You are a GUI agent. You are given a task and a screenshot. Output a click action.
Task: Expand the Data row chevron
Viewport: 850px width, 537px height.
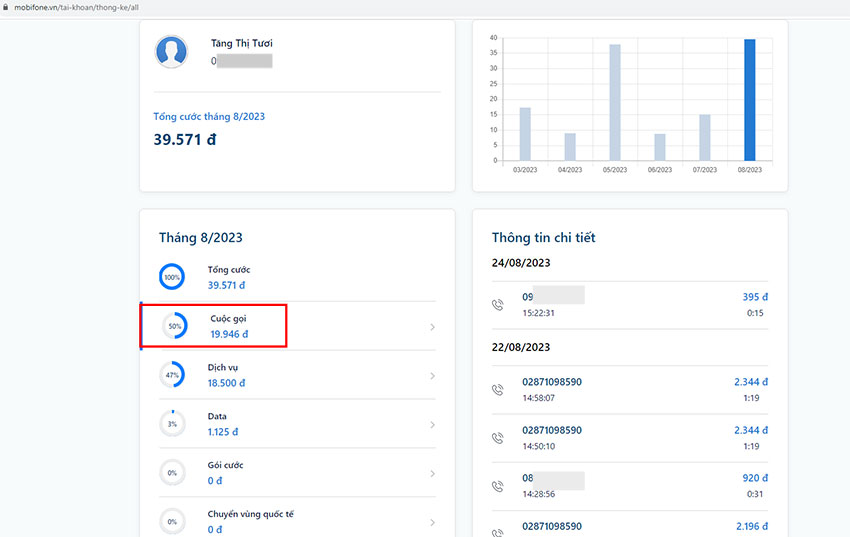click(x=432, y=425)
